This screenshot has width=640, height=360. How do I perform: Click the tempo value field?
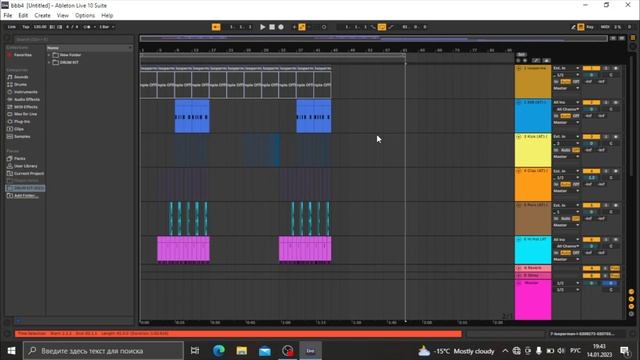coord(40,27)
